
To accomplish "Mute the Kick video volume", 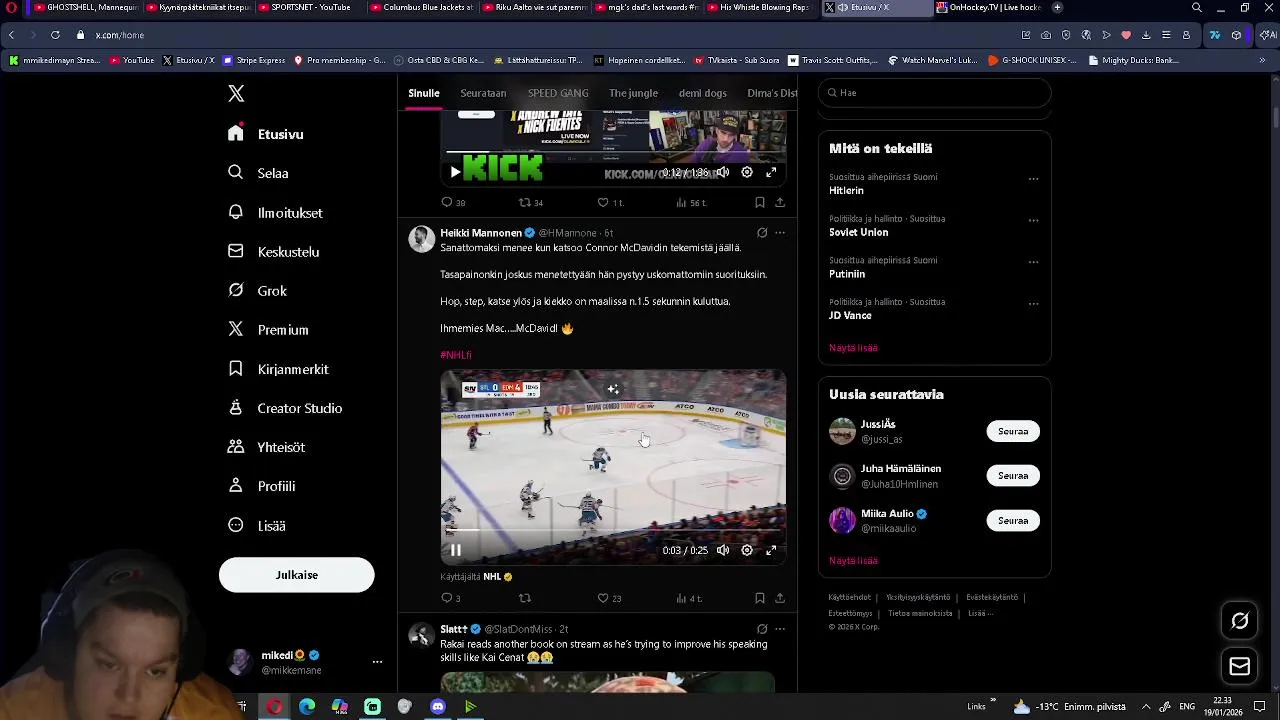I will pos(723,172).
